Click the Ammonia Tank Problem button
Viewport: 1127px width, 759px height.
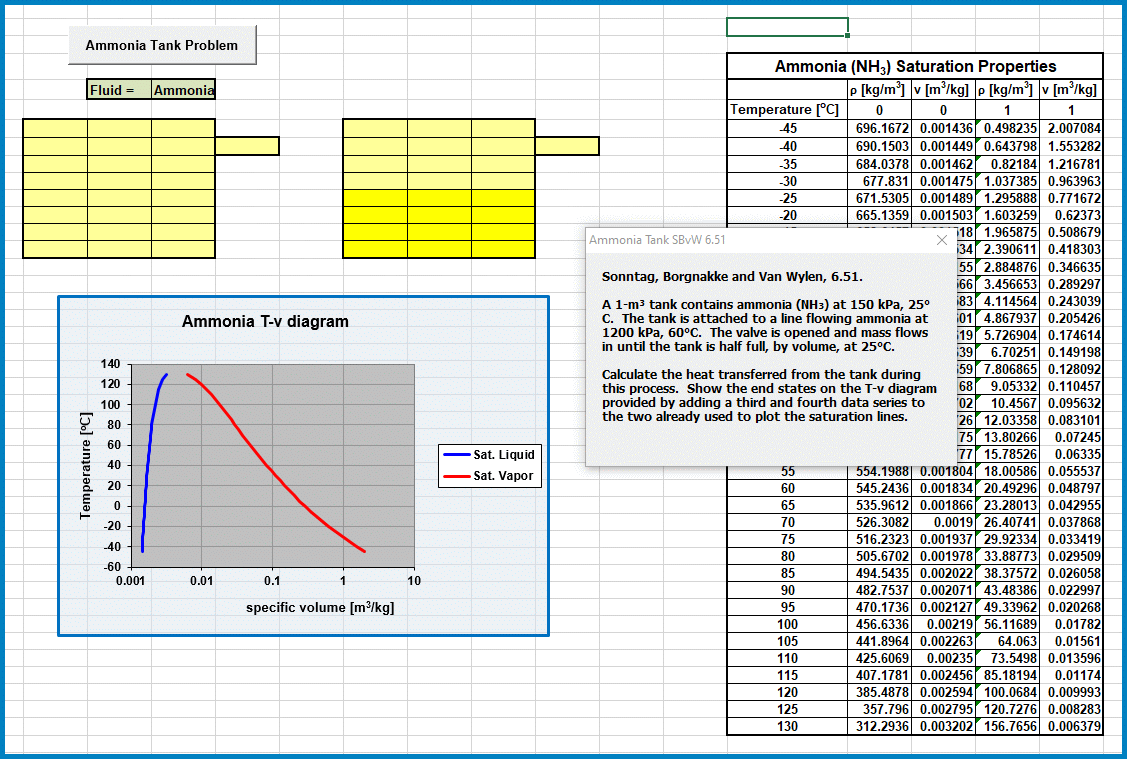coord(162,45)
